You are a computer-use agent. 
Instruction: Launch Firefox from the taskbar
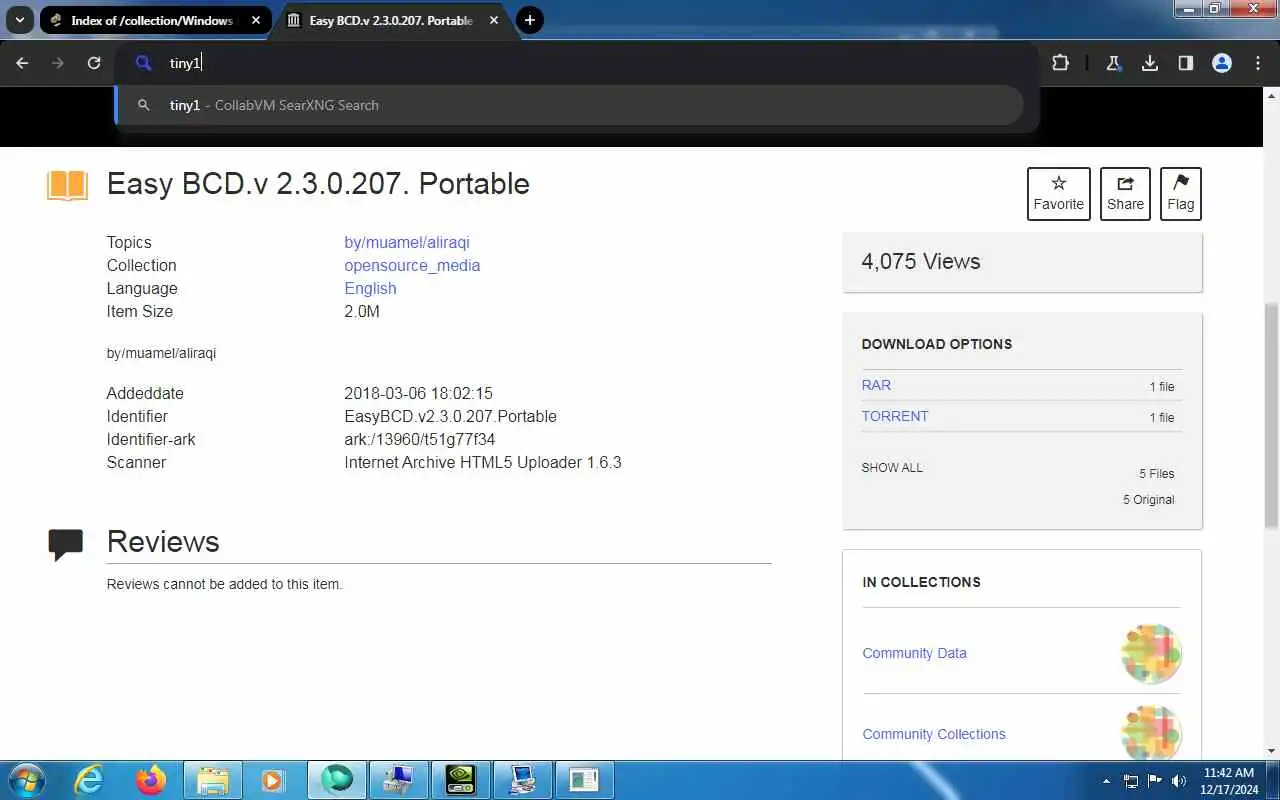151,780
